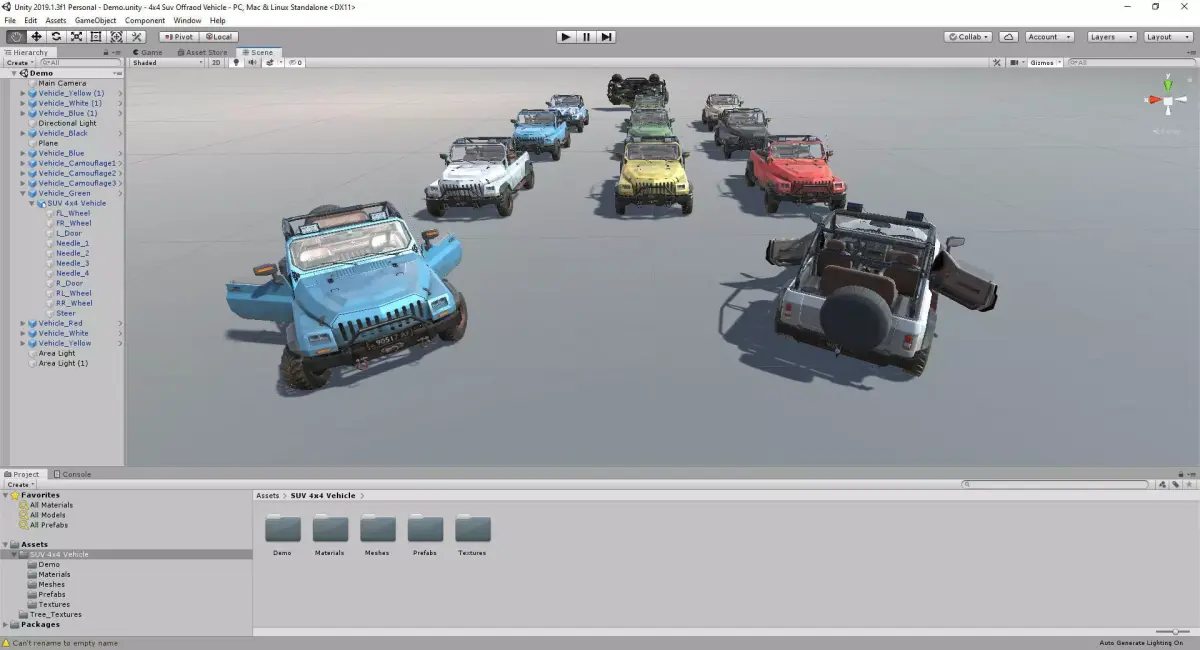Open the Layers dropdown
1200x650 pixels.
(x=1111, y=37)
